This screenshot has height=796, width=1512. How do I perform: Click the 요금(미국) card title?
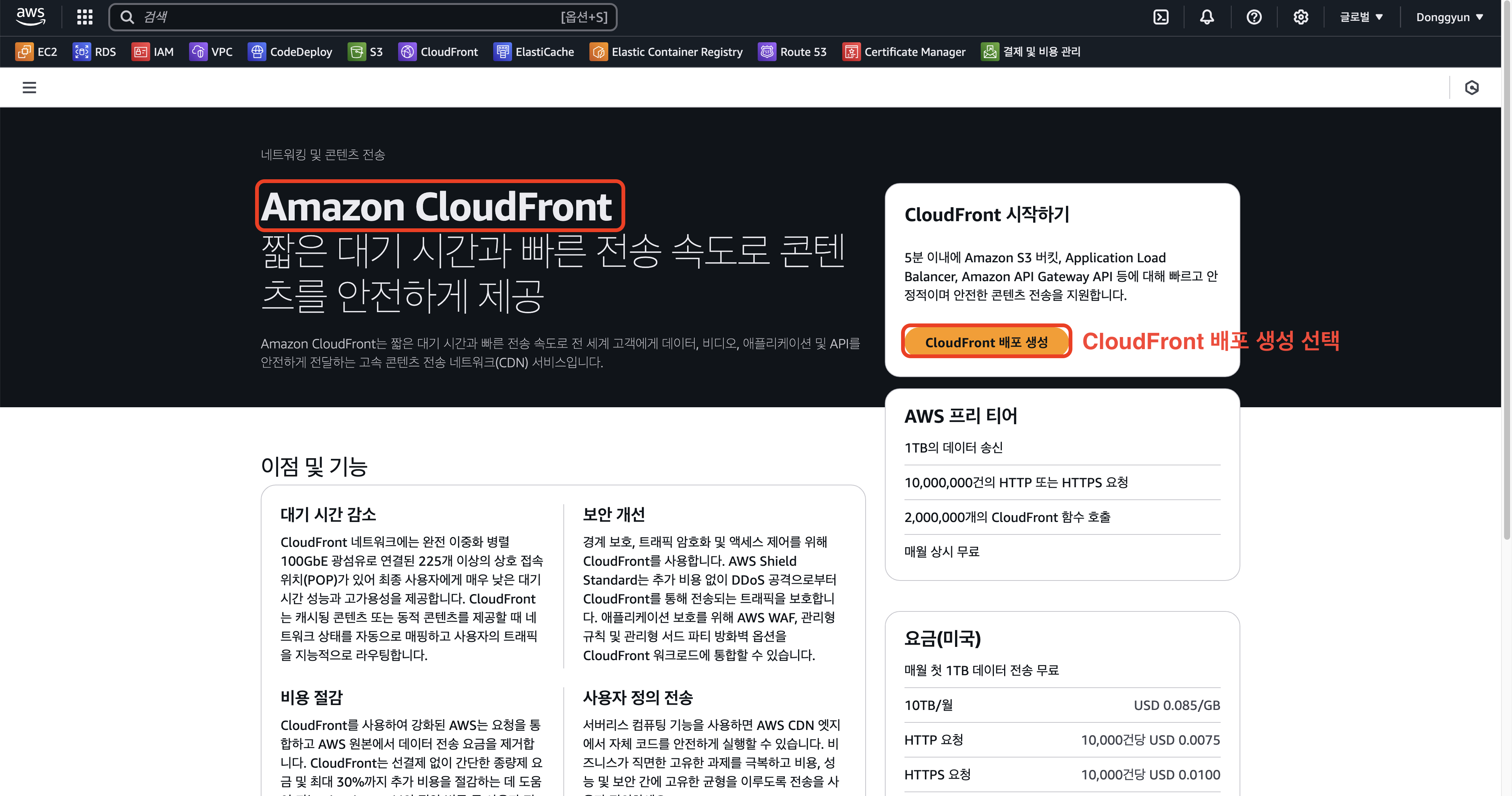(943, 639)
